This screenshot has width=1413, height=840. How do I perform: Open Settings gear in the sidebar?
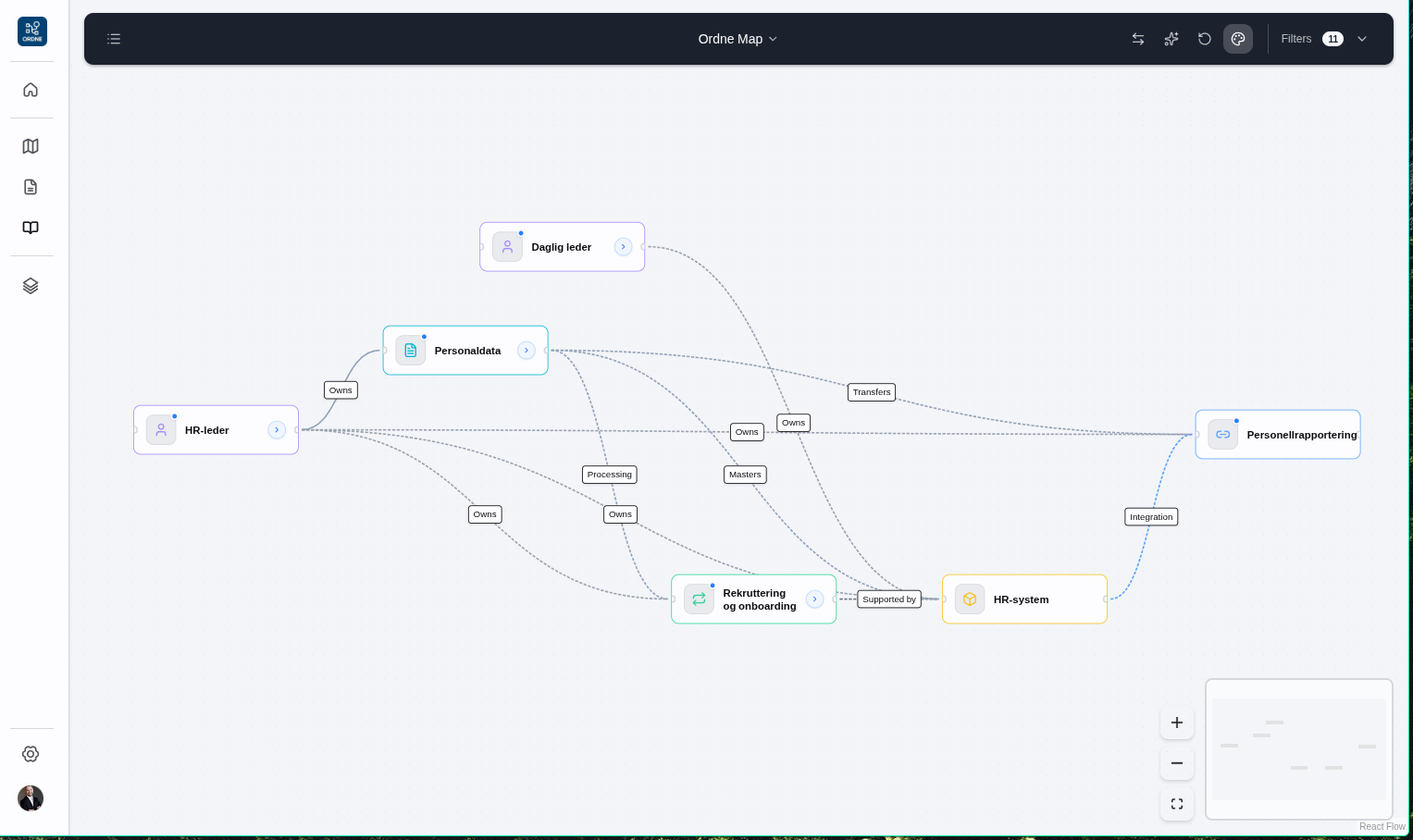click(31, 754)
